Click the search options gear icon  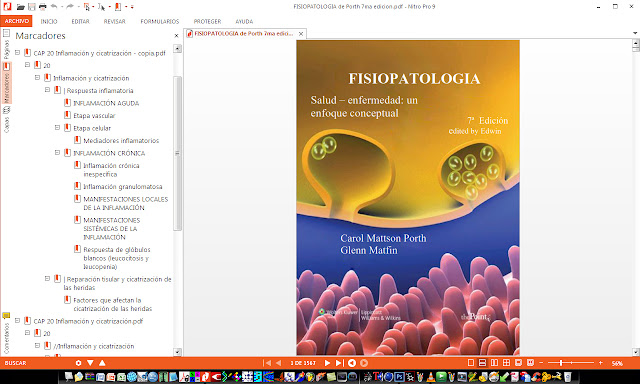[x=78, y=363]
